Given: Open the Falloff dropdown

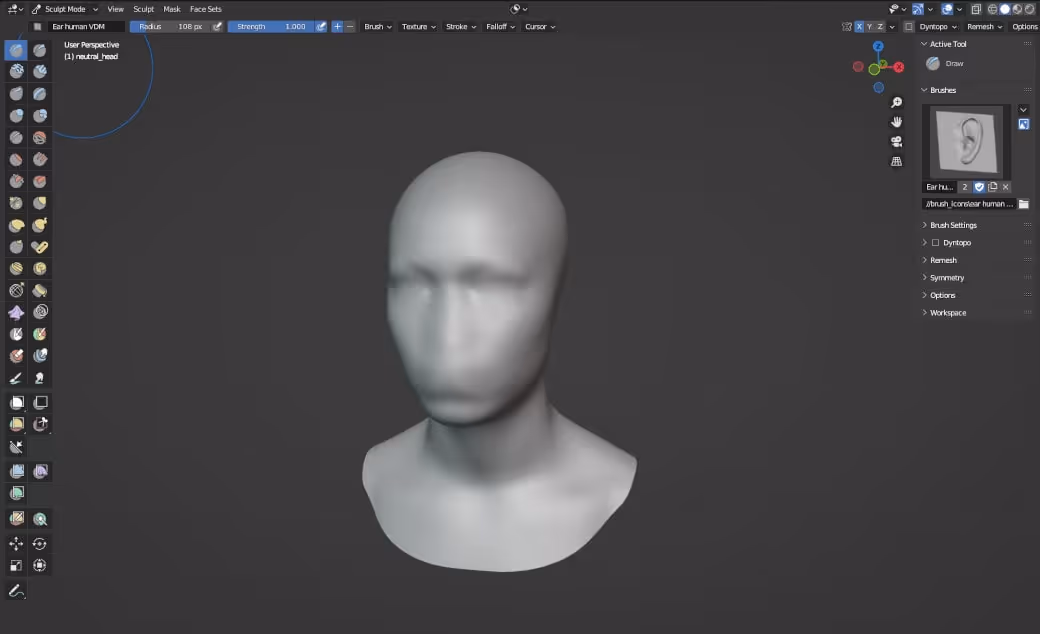Looking at the screenshot, I should [498, 27].
